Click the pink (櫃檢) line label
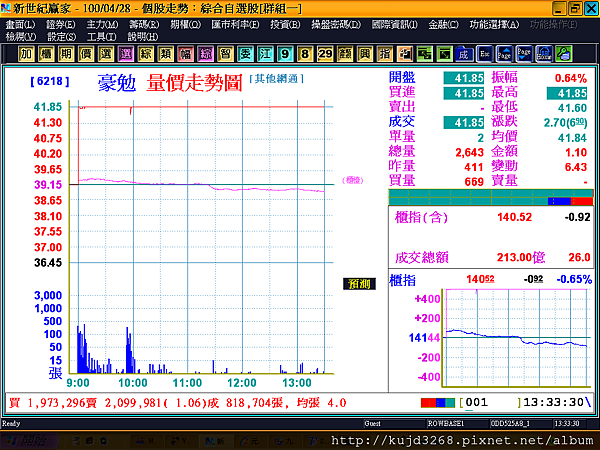The width and height of the screenshot is (600, 450). click(x=352, y=180)
